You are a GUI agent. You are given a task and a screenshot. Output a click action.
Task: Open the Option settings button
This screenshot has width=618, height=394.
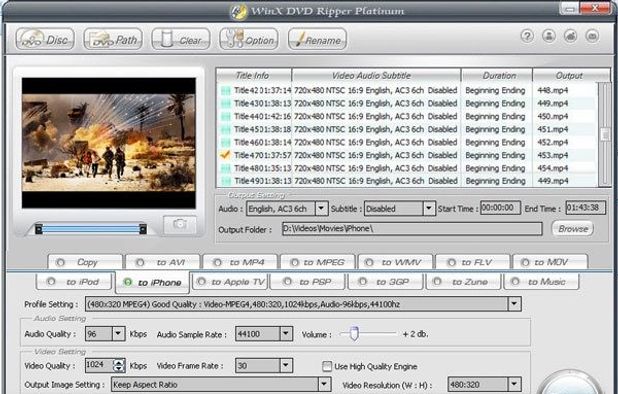click(249, 39)
